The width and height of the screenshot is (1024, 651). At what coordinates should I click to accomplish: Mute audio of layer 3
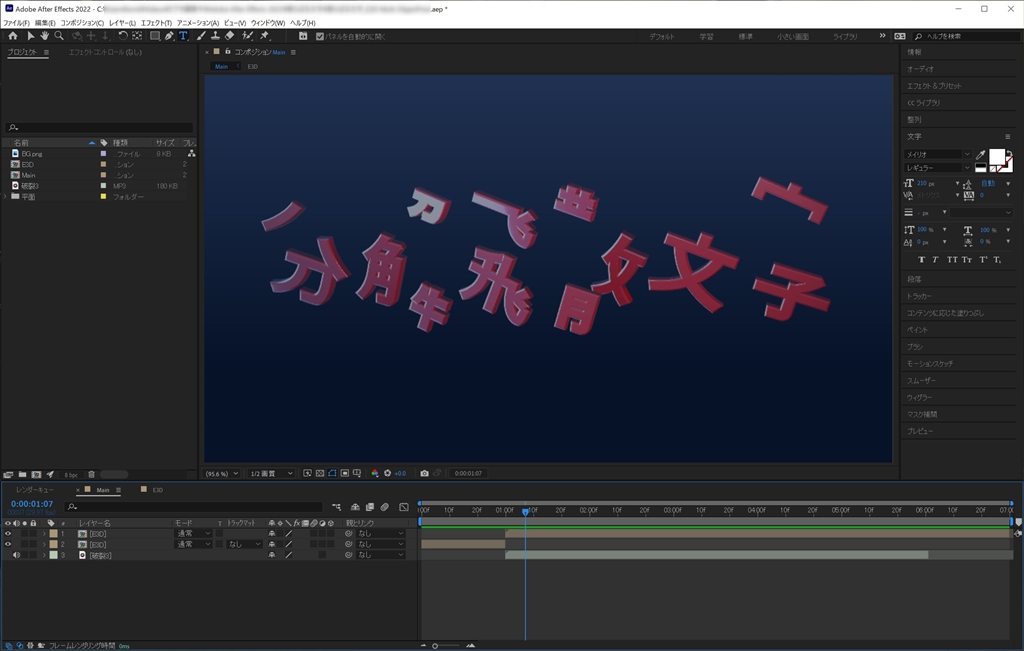tap(16, 555)
